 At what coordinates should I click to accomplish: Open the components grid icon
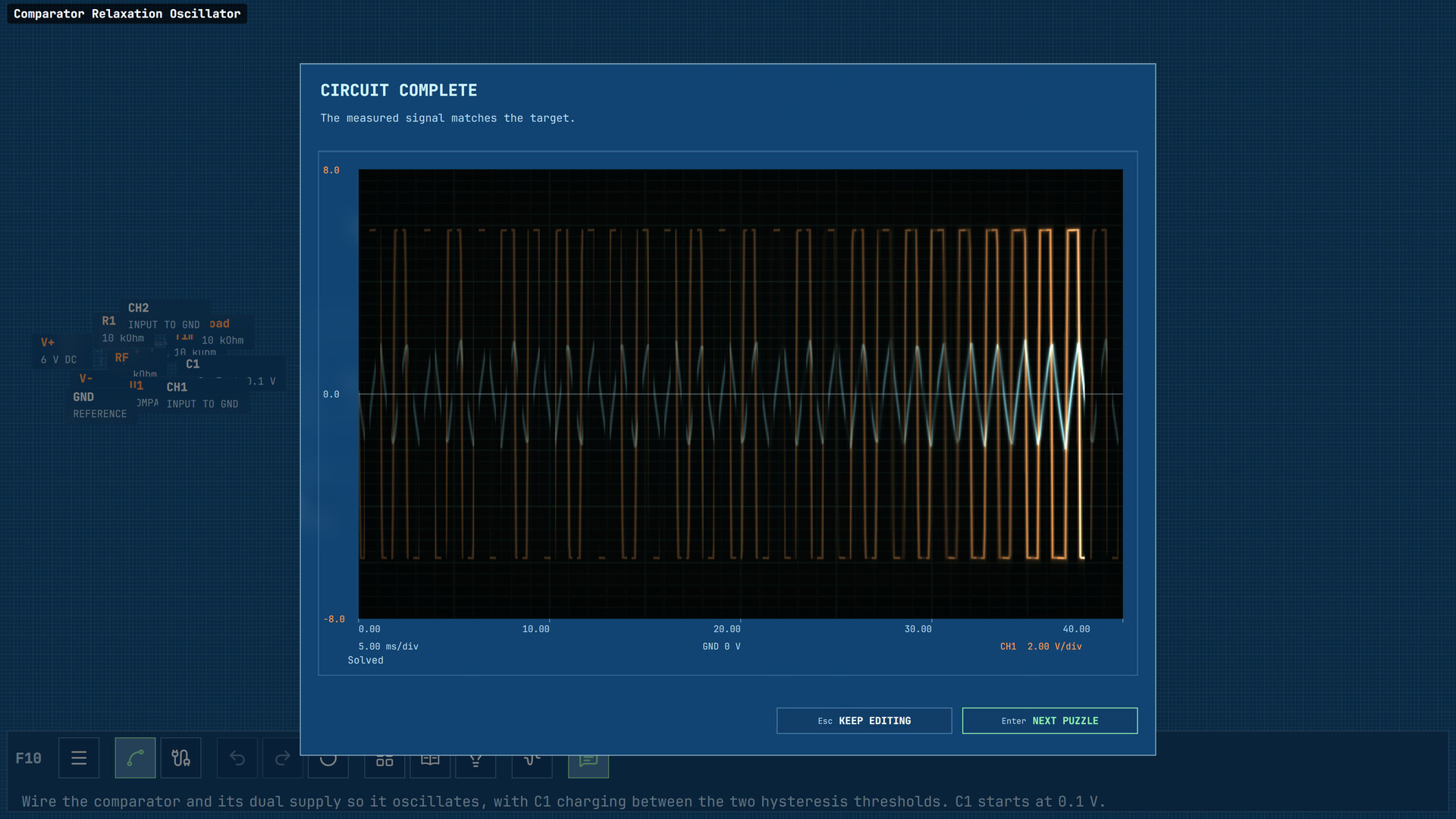tap(384, 766)
